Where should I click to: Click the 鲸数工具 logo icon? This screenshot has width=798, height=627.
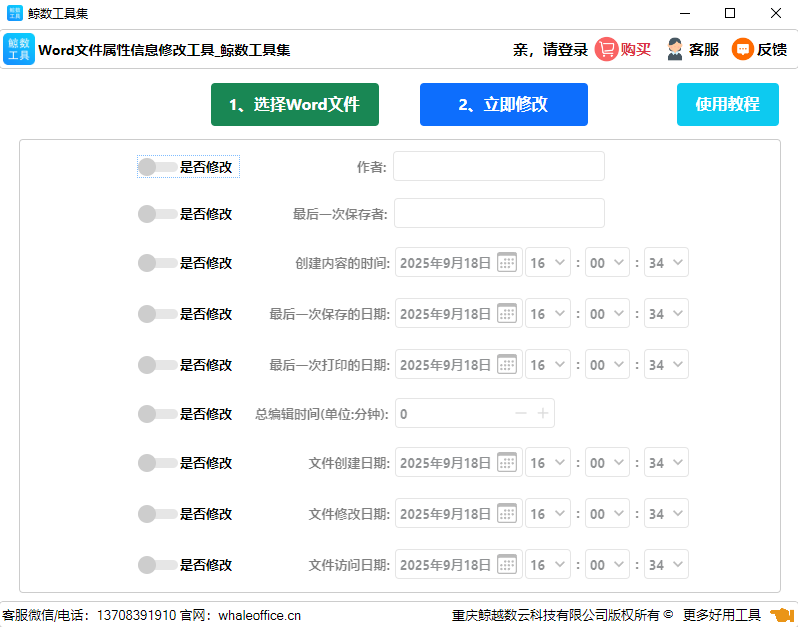click(x=19, y=49)
